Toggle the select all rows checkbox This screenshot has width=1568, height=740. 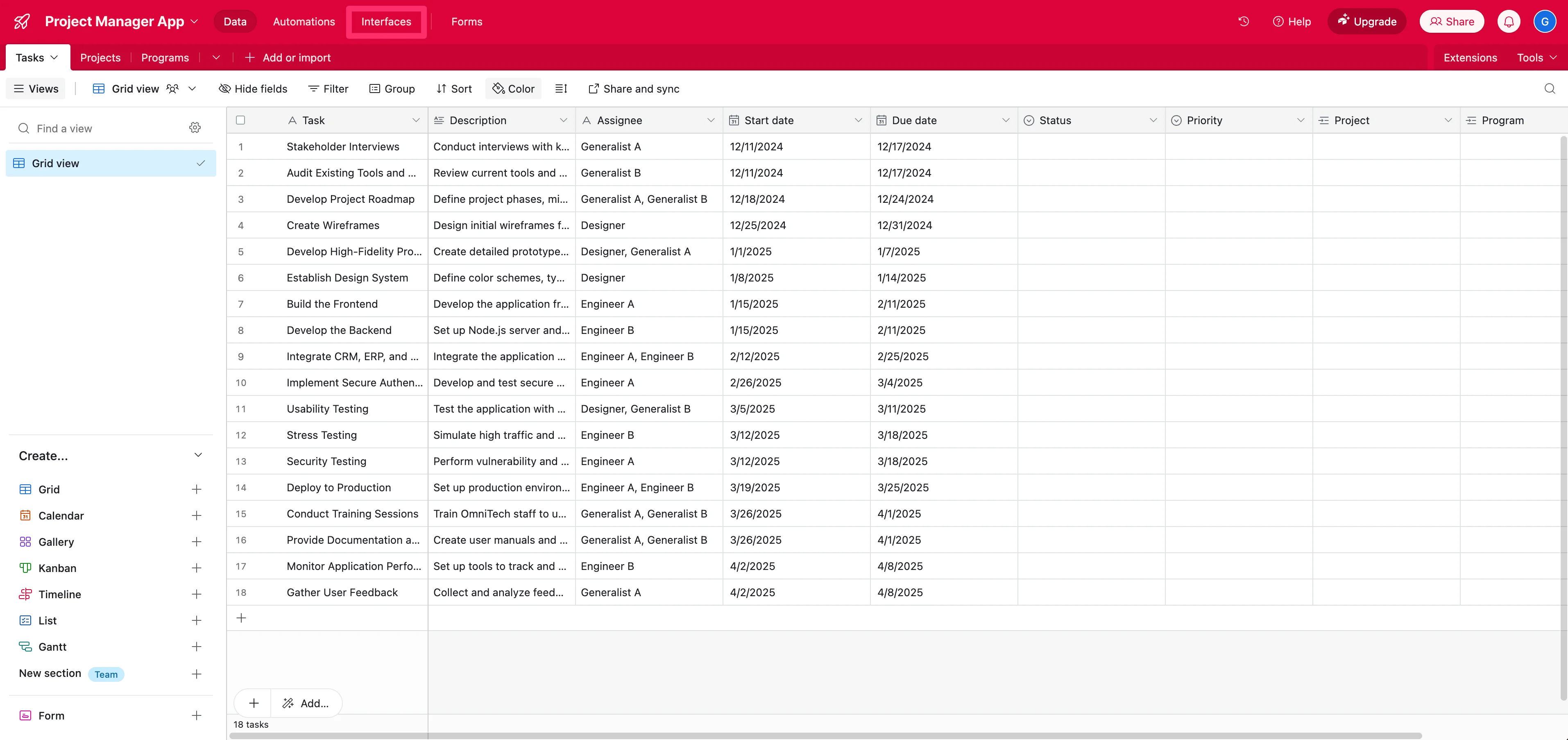(240, 120)
